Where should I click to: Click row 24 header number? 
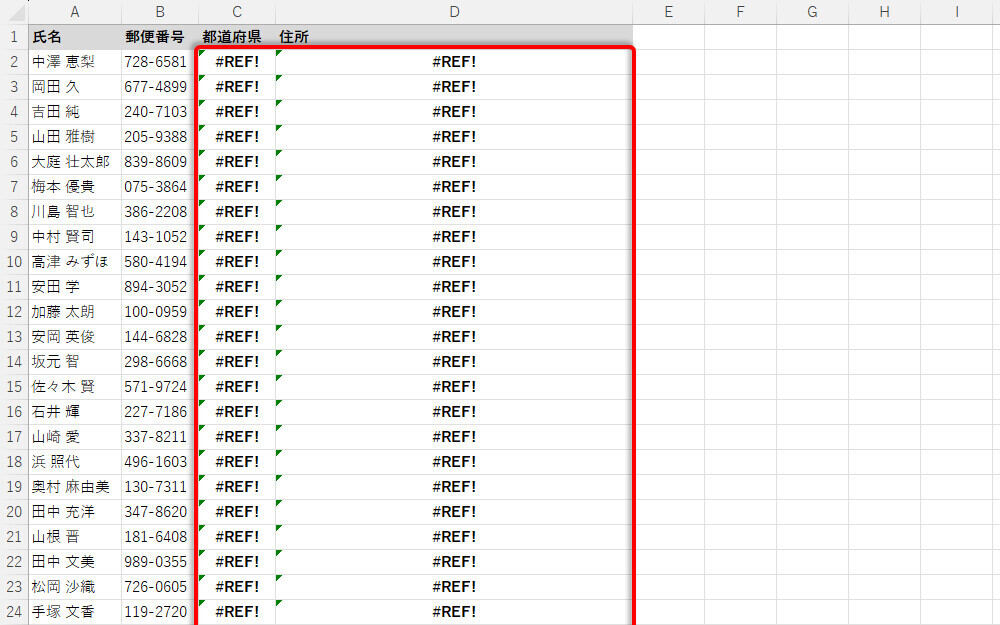tap(14, 612)
